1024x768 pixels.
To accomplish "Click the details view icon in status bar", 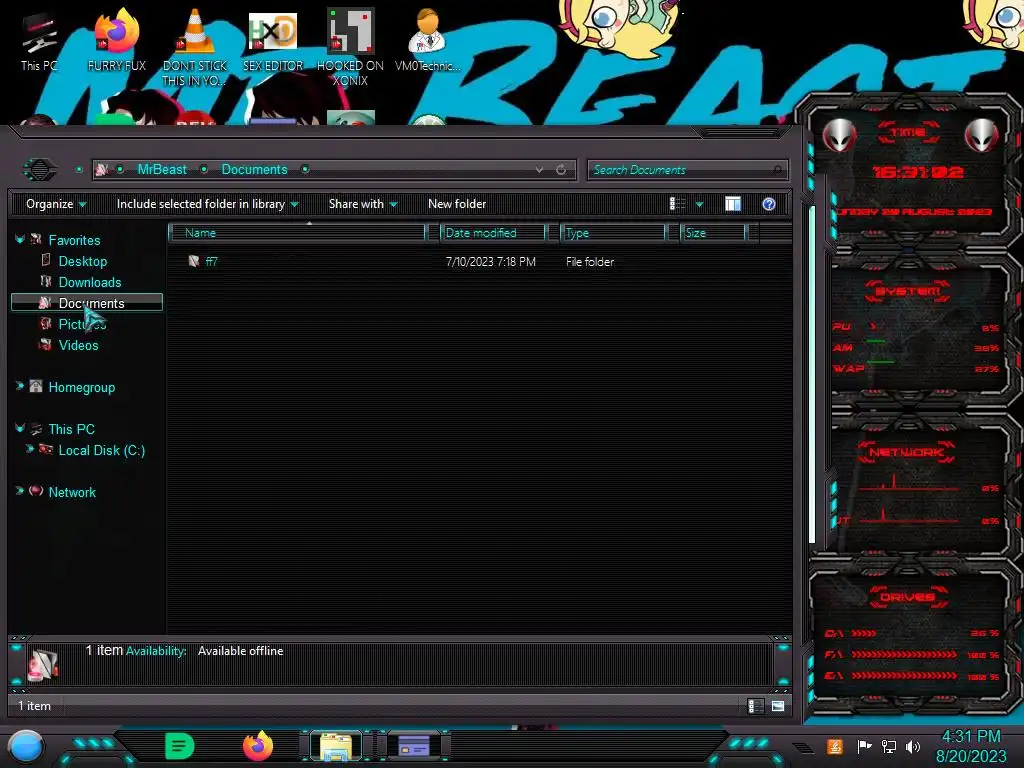I will point(756,706).
